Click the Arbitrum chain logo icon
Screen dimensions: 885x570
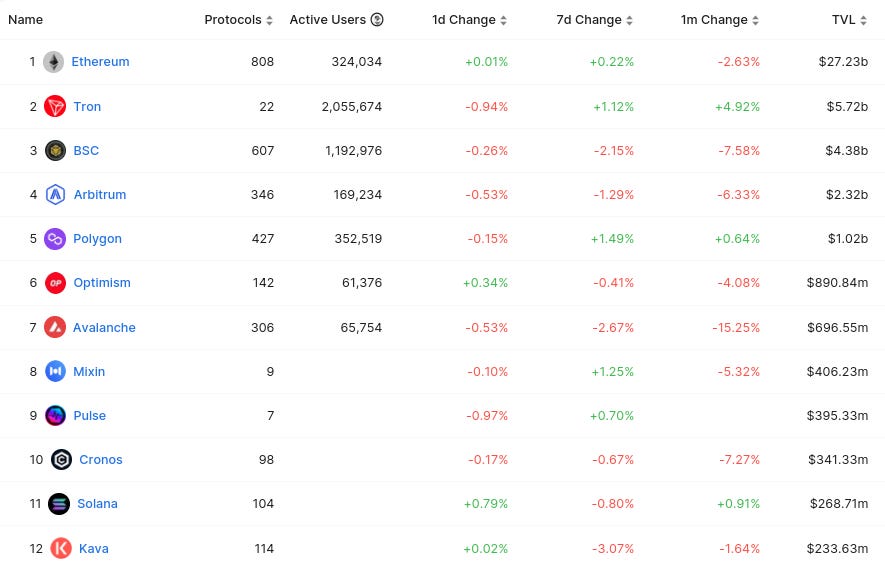coord(55,195)
